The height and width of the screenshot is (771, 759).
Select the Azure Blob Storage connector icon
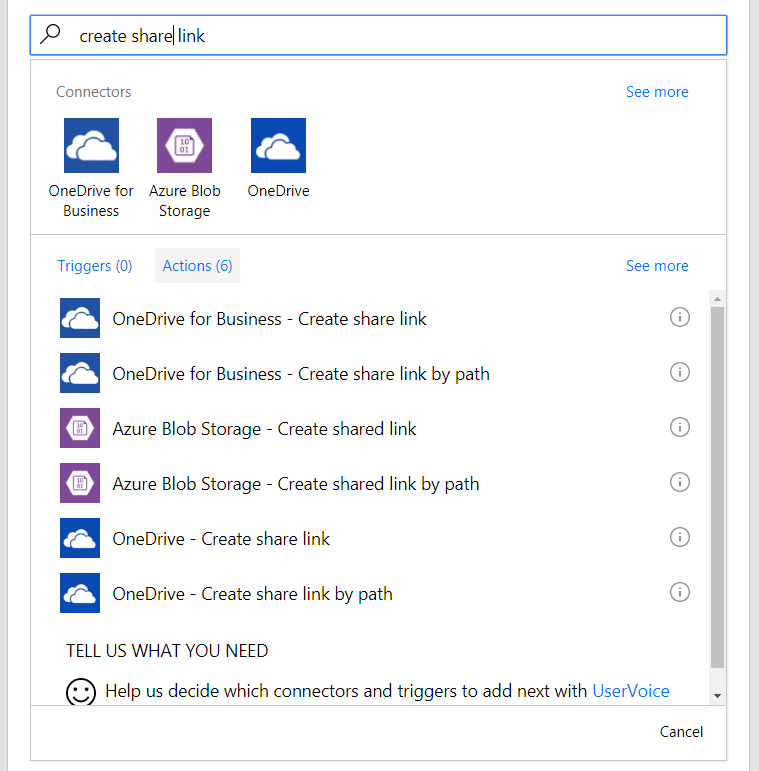point(184,146)
